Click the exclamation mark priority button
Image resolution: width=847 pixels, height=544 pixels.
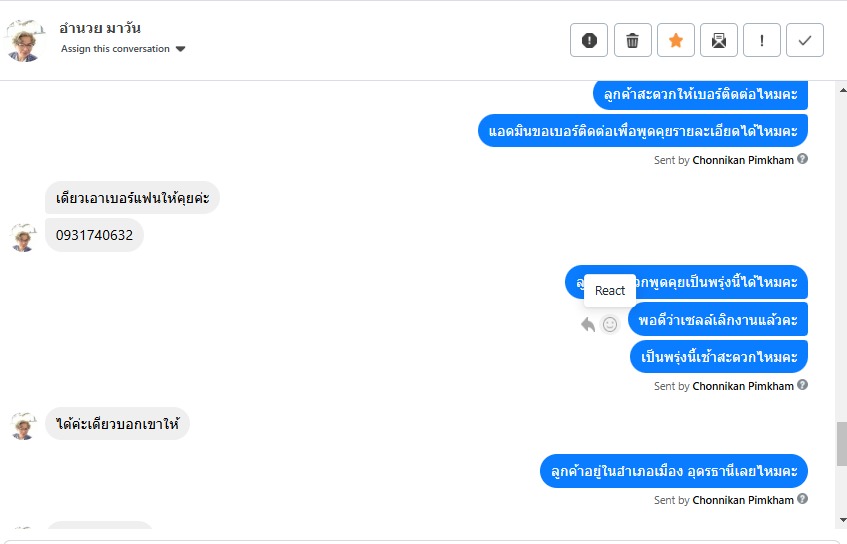click(x=762, y=40)
